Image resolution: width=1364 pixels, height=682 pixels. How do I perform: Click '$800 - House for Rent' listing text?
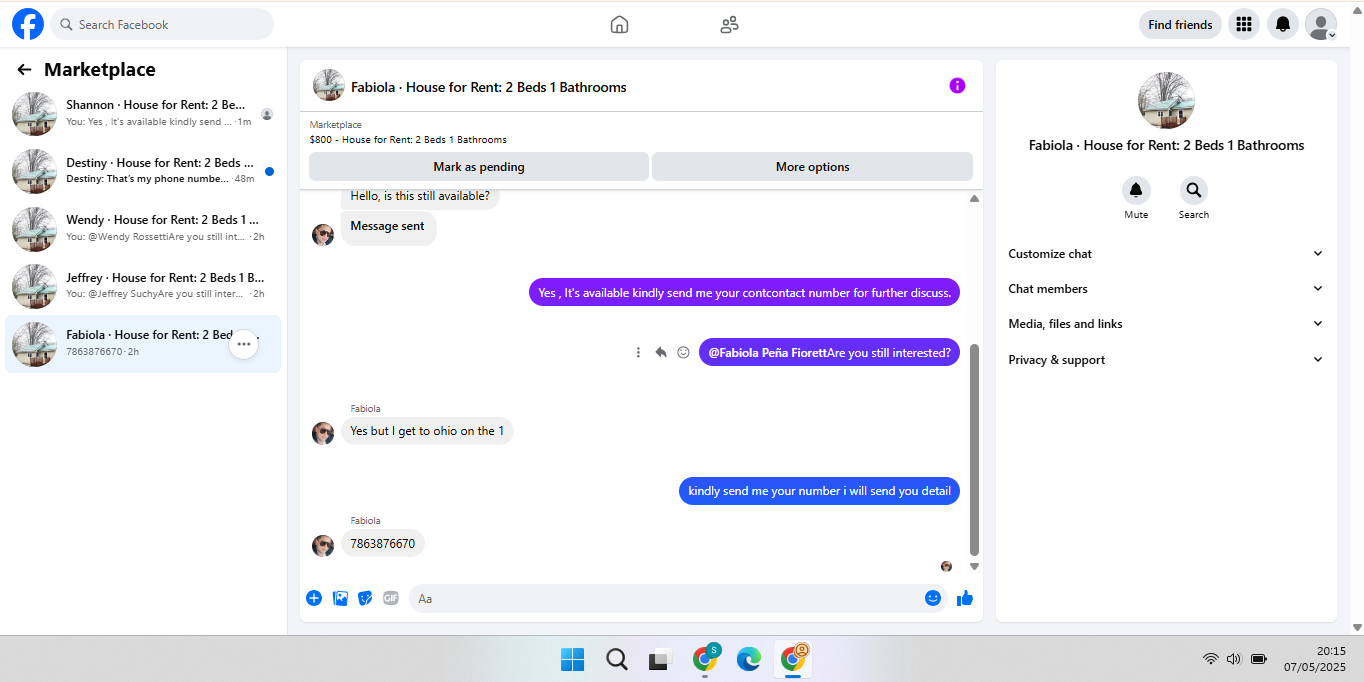click(408, 140)
